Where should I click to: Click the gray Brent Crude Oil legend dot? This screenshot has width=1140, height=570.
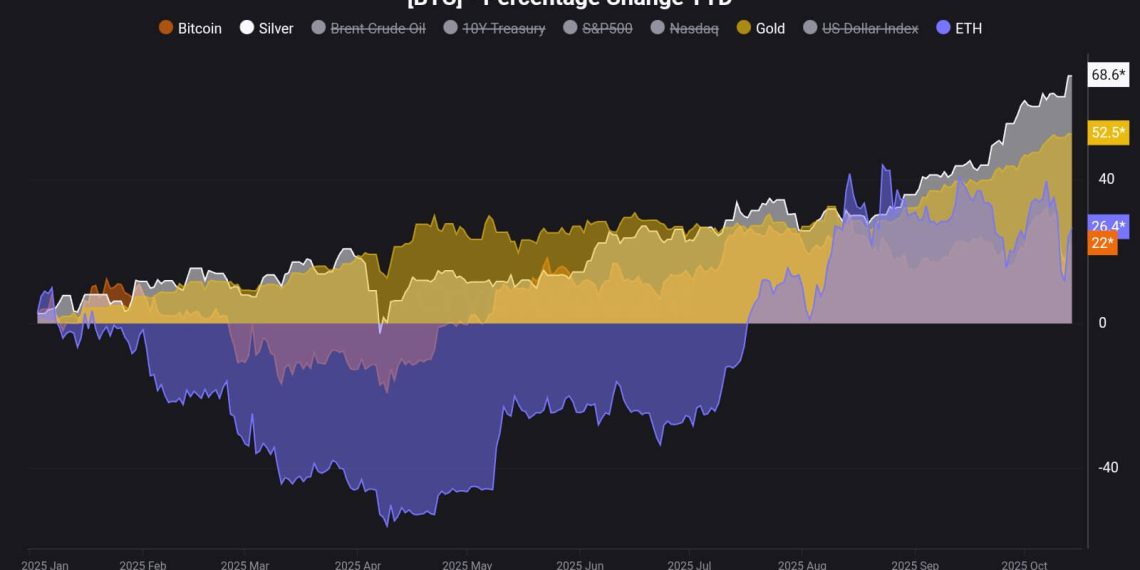[319, 28]
